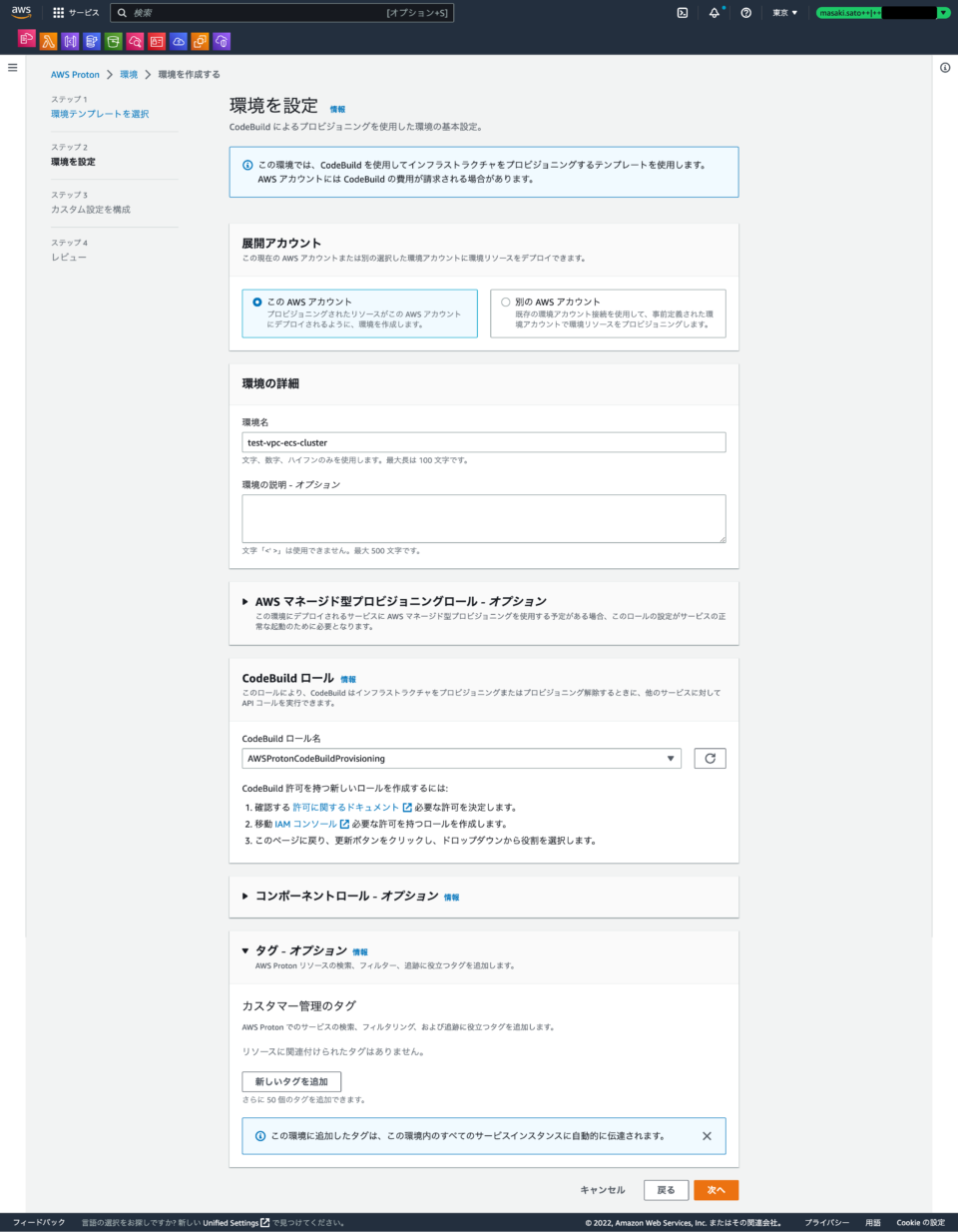Select この AWS アカウント option
This screenshot has height=1232, width=958.
359,312
